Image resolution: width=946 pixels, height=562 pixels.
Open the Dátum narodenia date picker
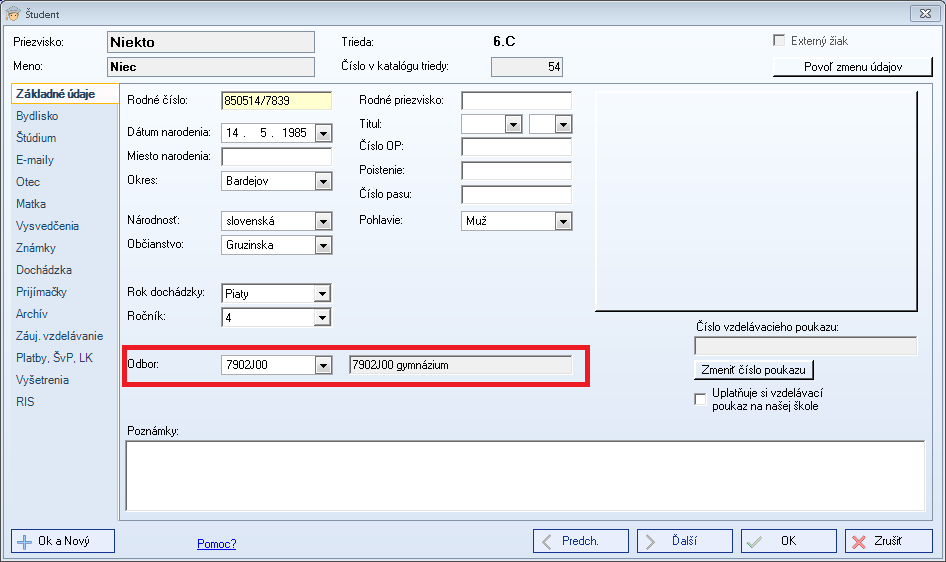[322, 132]
